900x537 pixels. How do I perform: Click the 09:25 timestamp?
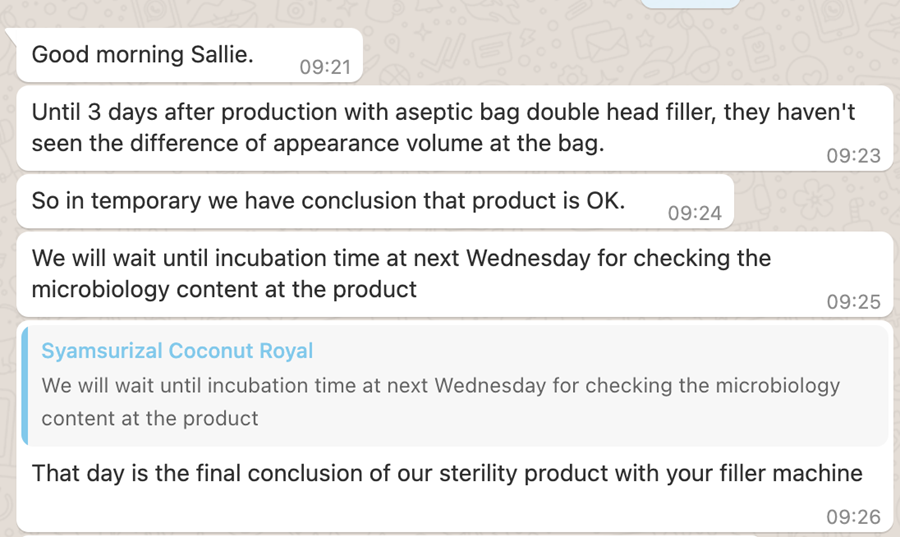coord(853,302)
